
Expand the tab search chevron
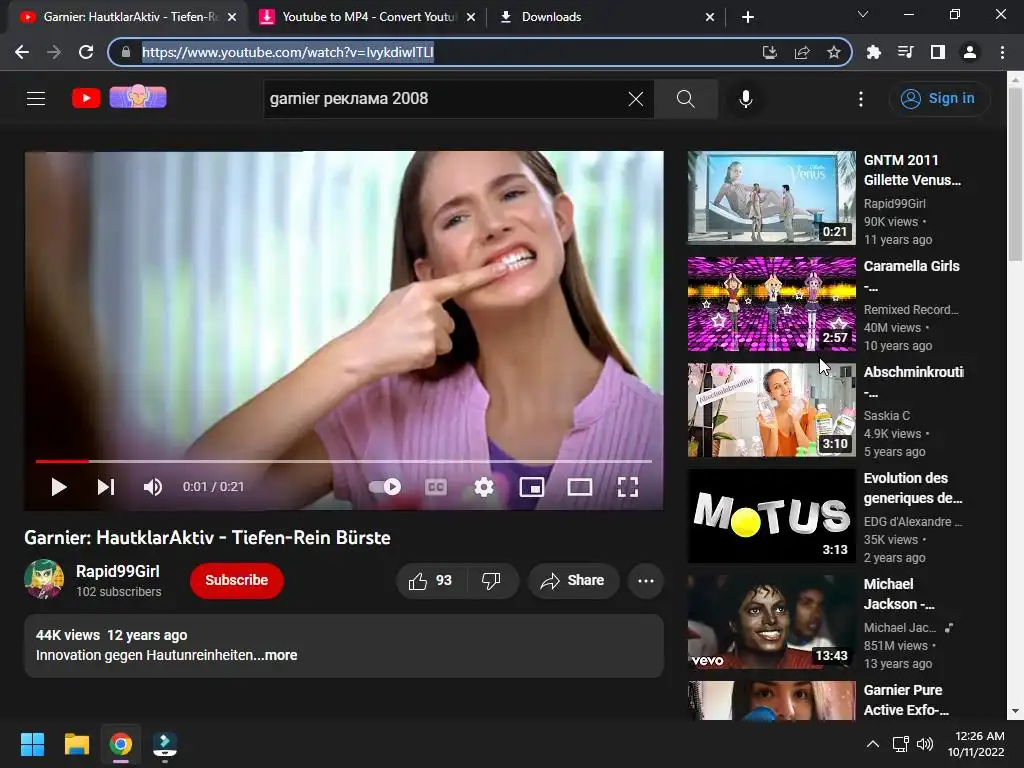[x=863, y=14]
